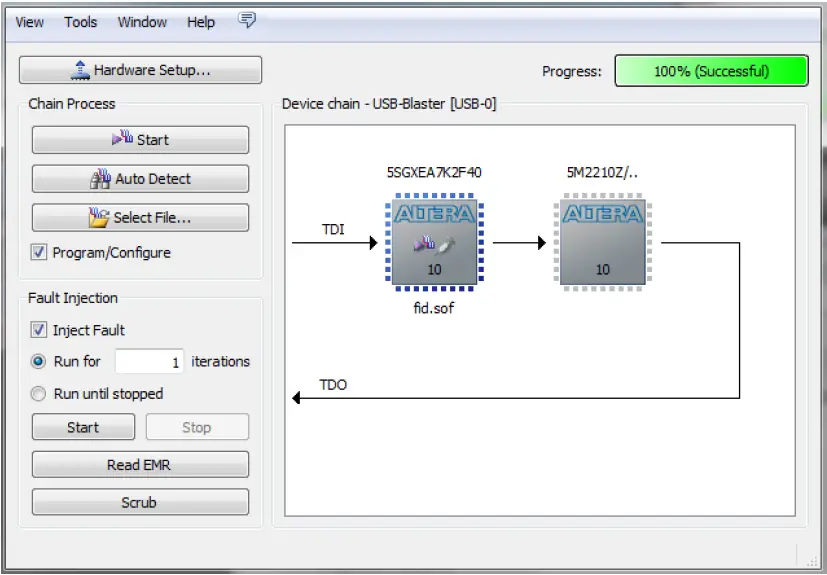Click the Scrub button
Viewport: 827px width, 575px height.
click(x=140, y=502)
